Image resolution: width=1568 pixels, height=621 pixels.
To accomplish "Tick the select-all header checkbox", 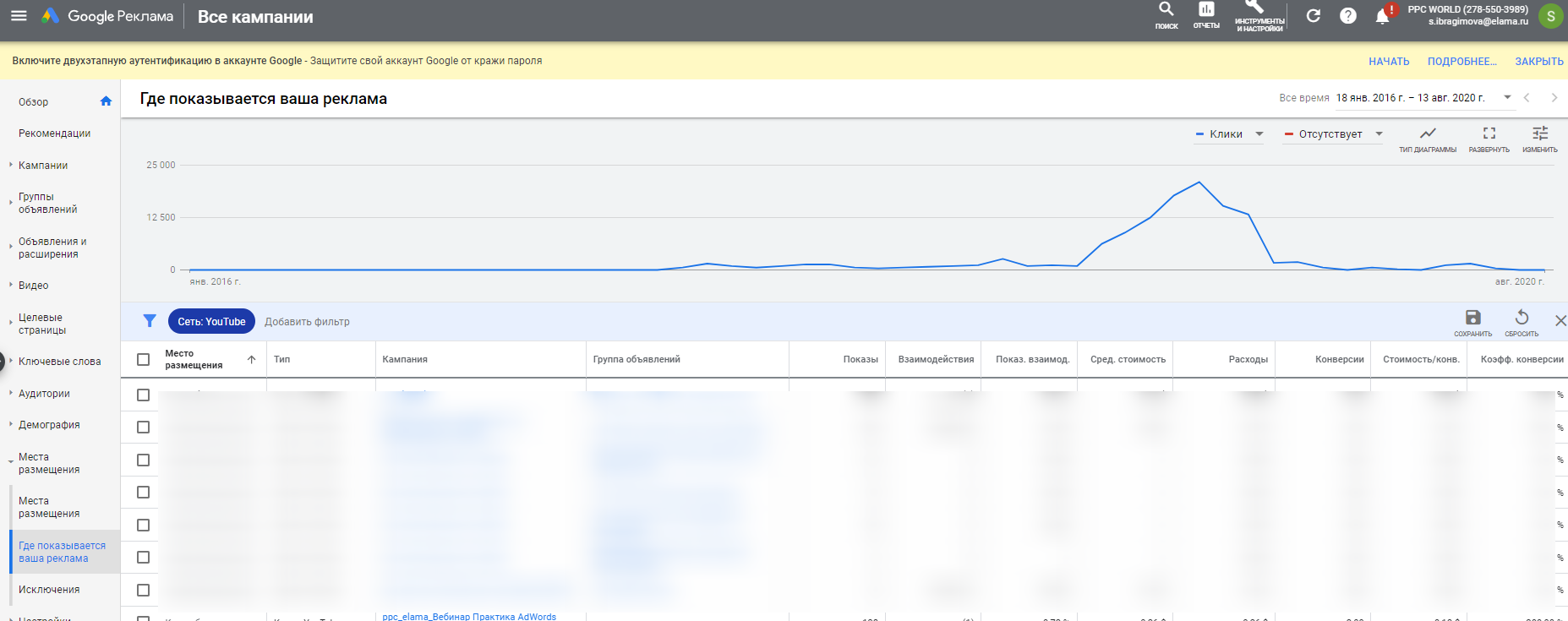I will (144, 360).
